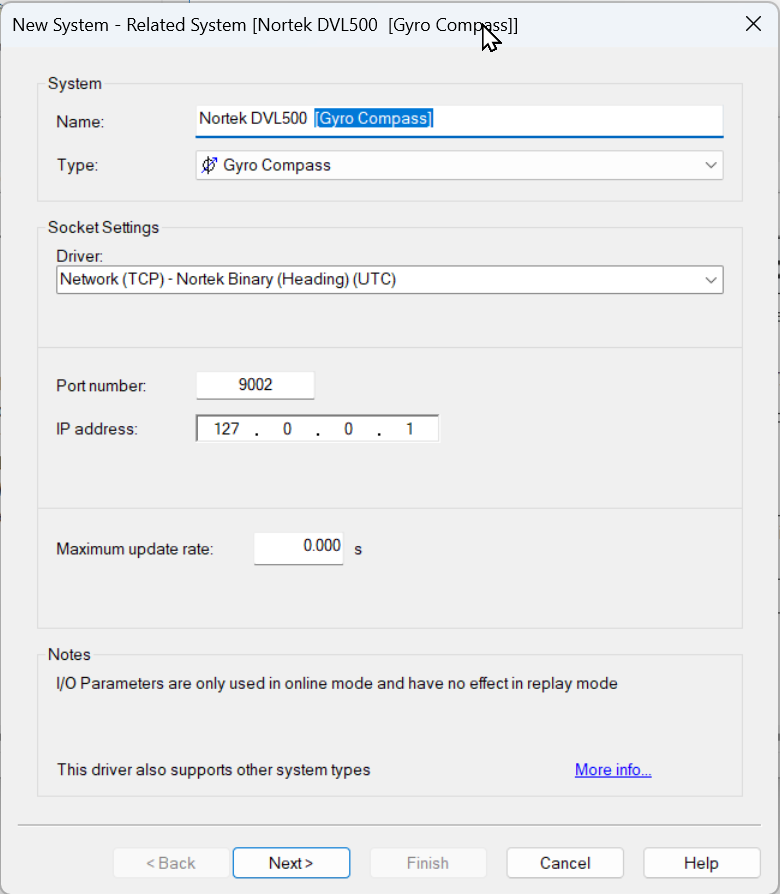Click the first IP address octet 127
The image size is (780, 894).
pyautogui.click(x=227, y=429)
